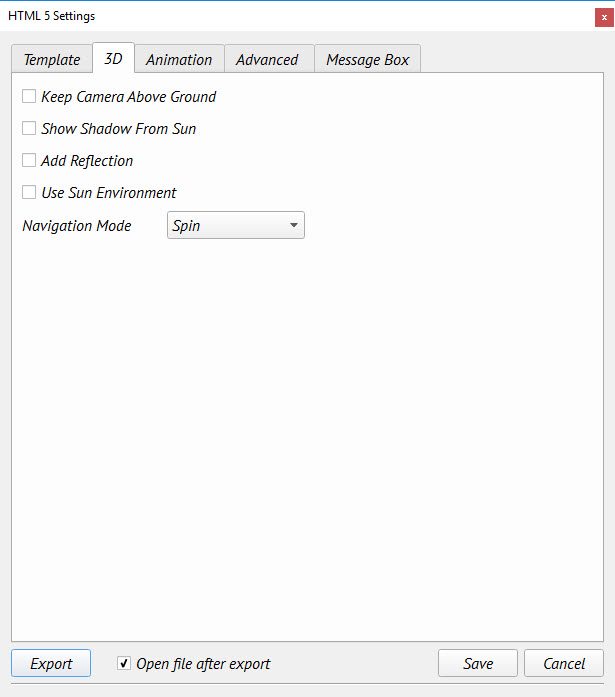Viewport: 615px width, 697px height.
Task: Select the 3D tab
Action: pyautogui.click(x=113, y=59)
